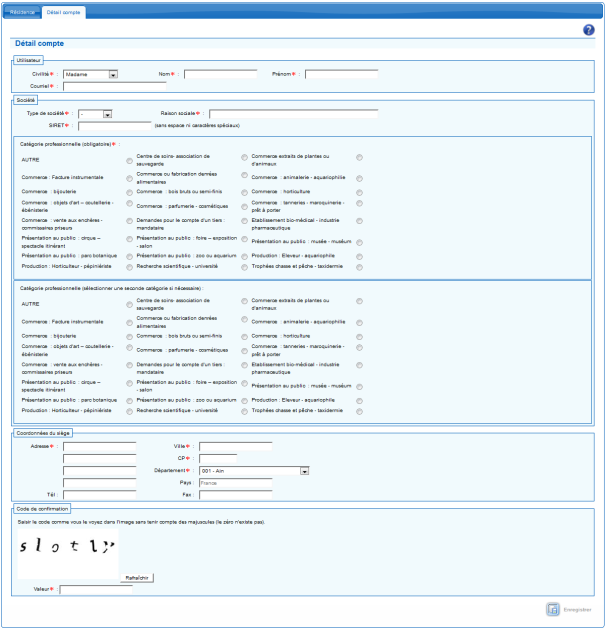Choose Commerce parfumerie - cosmétiques in mandatory category
This screenshot has height=630, width=607.
244,207
